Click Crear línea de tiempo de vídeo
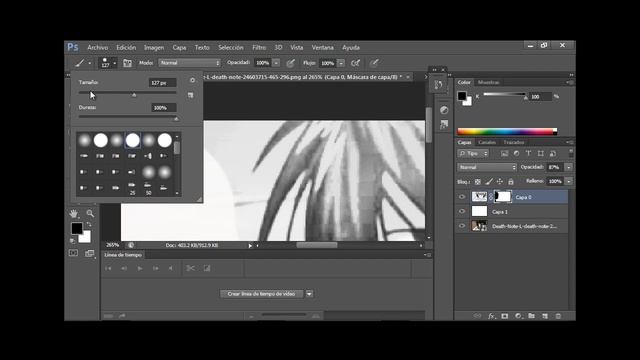The width and height of the screenshot is (640, 360). click(x=261, y=294)
